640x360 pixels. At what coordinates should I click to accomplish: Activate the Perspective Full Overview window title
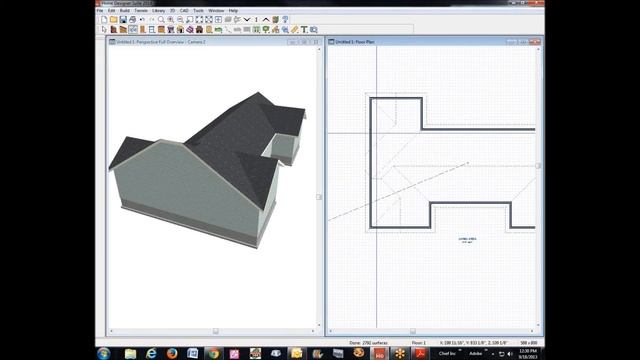[161, 42]
